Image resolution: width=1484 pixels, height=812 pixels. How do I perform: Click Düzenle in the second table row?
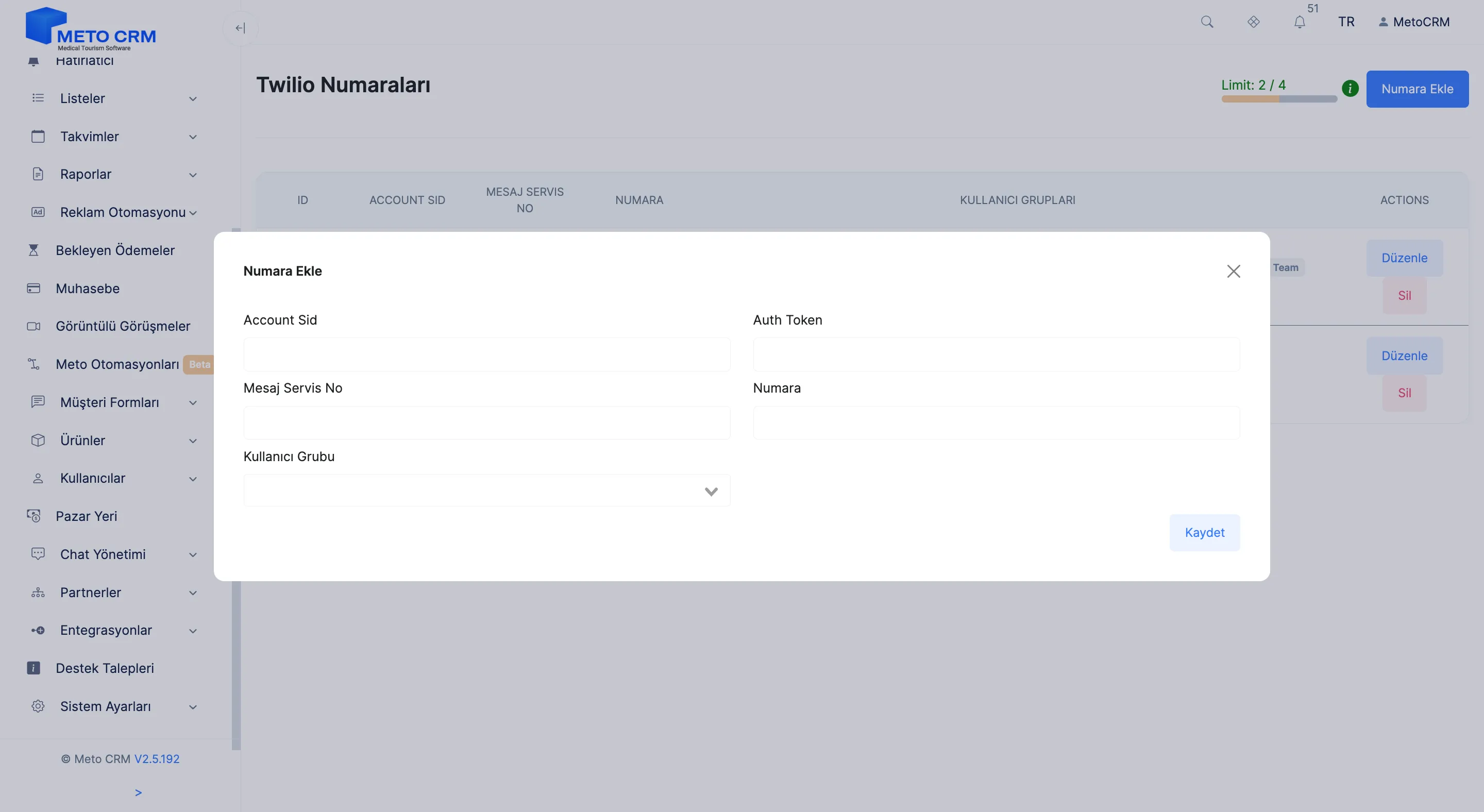(1405, 356)
